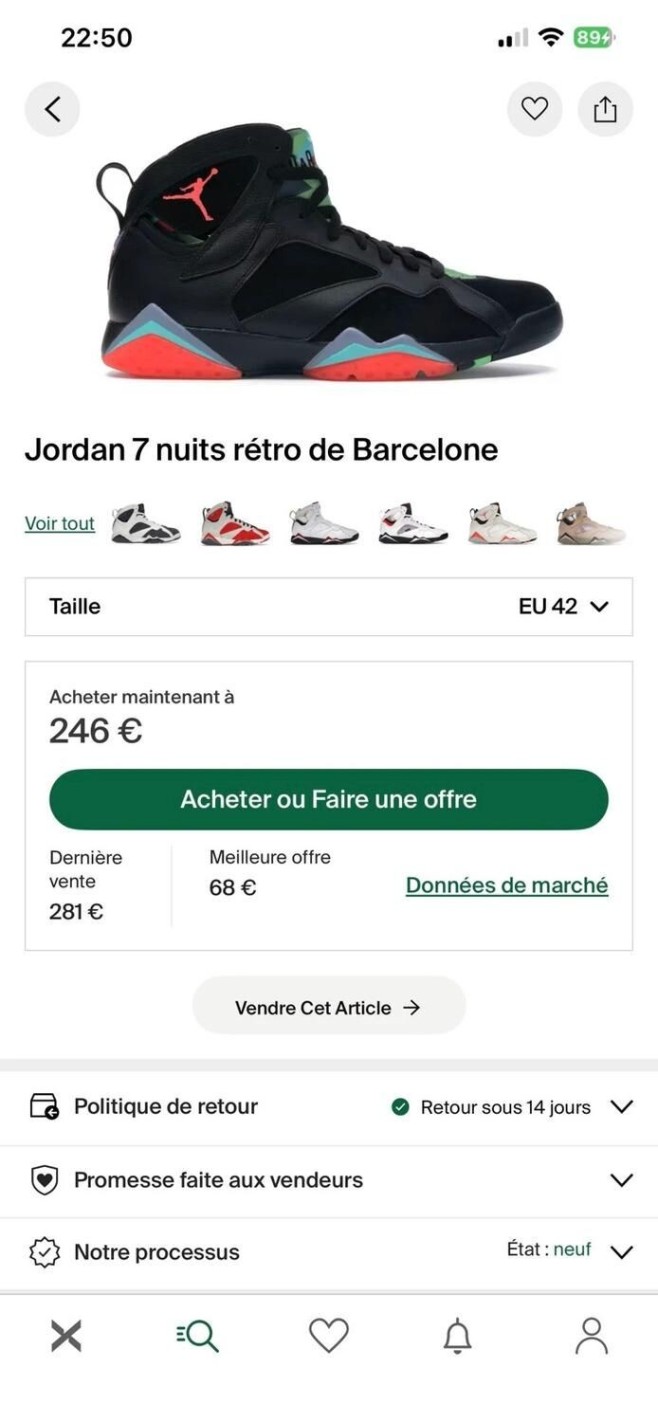Click Acheter ou Faire une offre button
658x1422 pixels.
[329, 799]
